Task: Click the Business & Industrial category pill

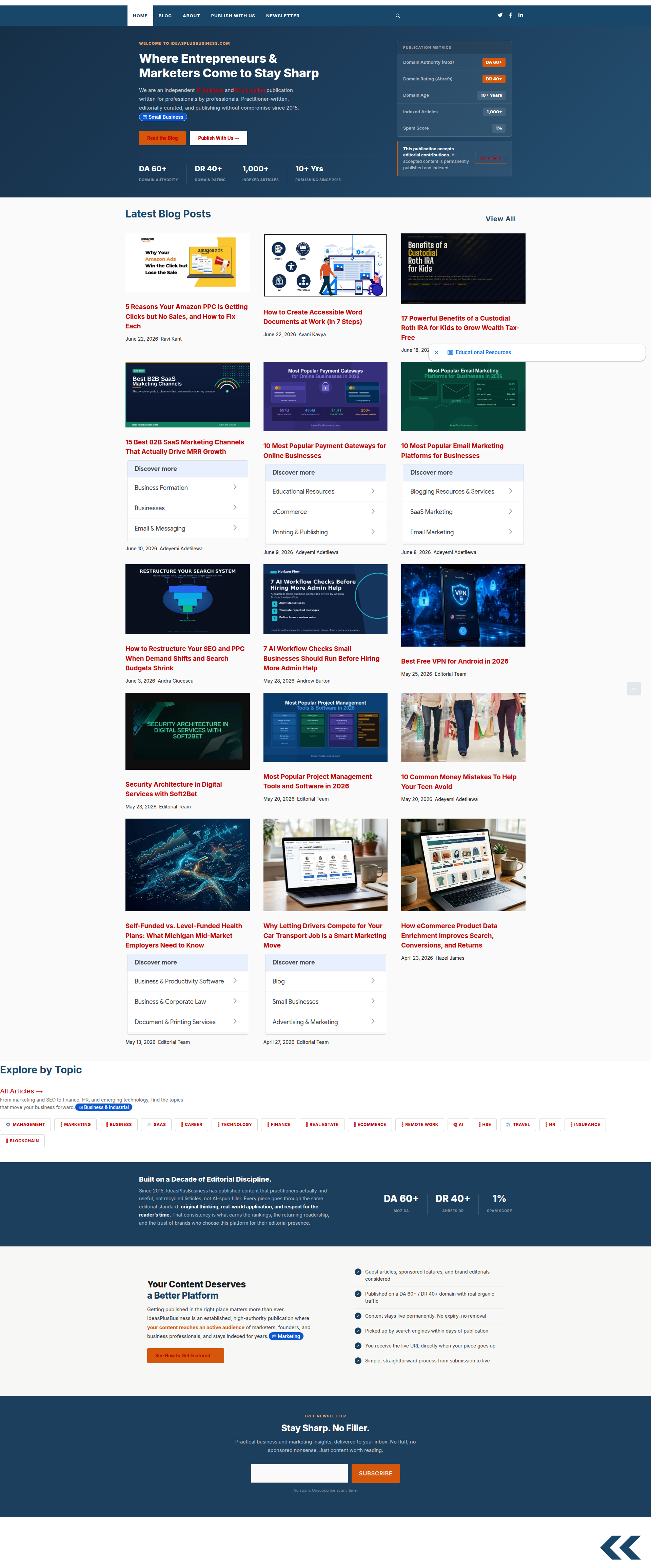Action: (103, 1107)
